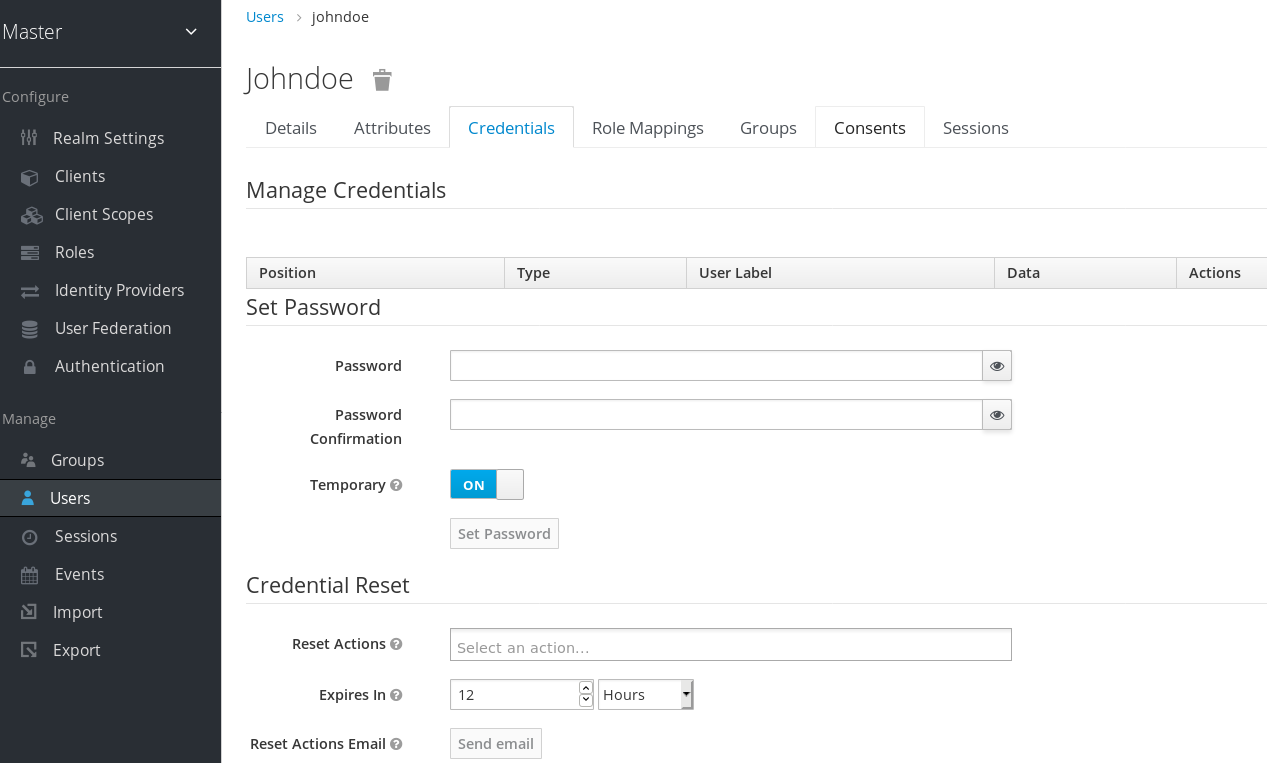Click the Realm Settings sliders icon
This screenshot has height=763, width=1267.
(x=29, y=138)
